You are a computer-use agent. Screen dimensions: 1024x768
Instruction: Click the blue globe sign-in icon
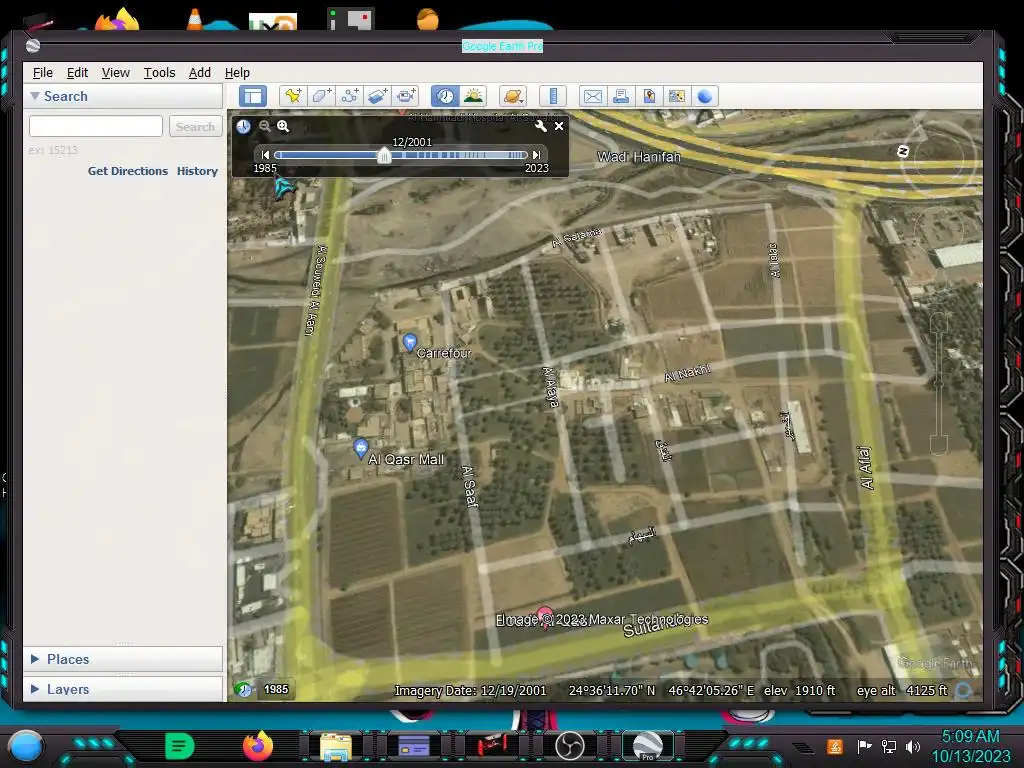pyautogui.click(x=705, y=96)
